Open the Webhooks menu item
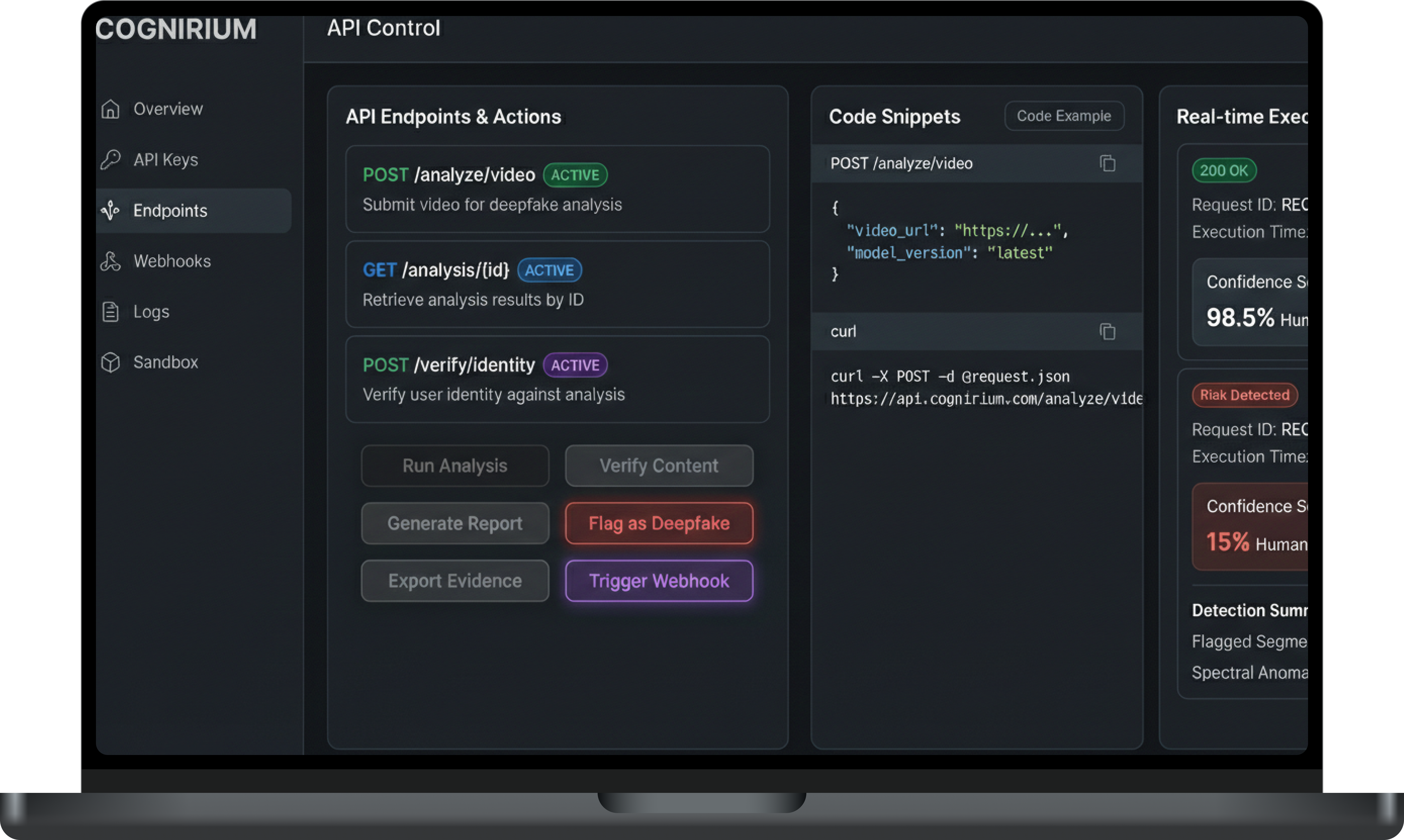1404x840 pixels. pyautogui.click(x=172, y=261)
